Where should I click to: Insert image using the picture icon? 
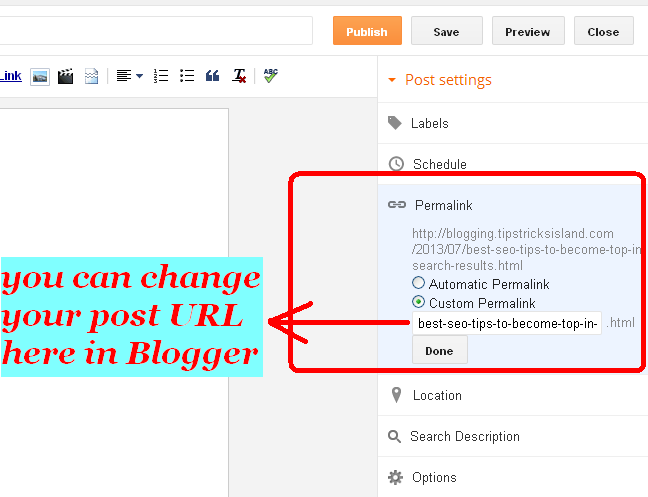click(40, 77)
